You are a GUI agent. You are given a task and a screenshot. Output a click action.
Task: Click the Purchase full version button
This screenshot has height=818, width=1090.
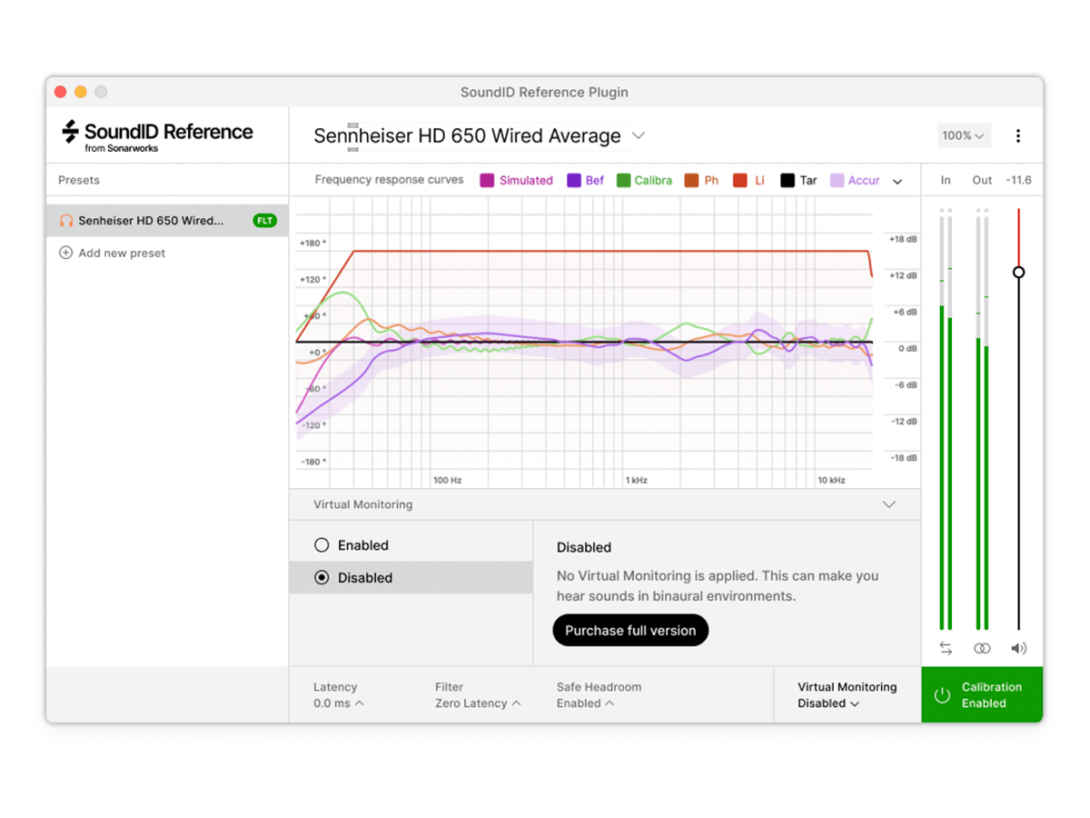click(x=630, y=630)
